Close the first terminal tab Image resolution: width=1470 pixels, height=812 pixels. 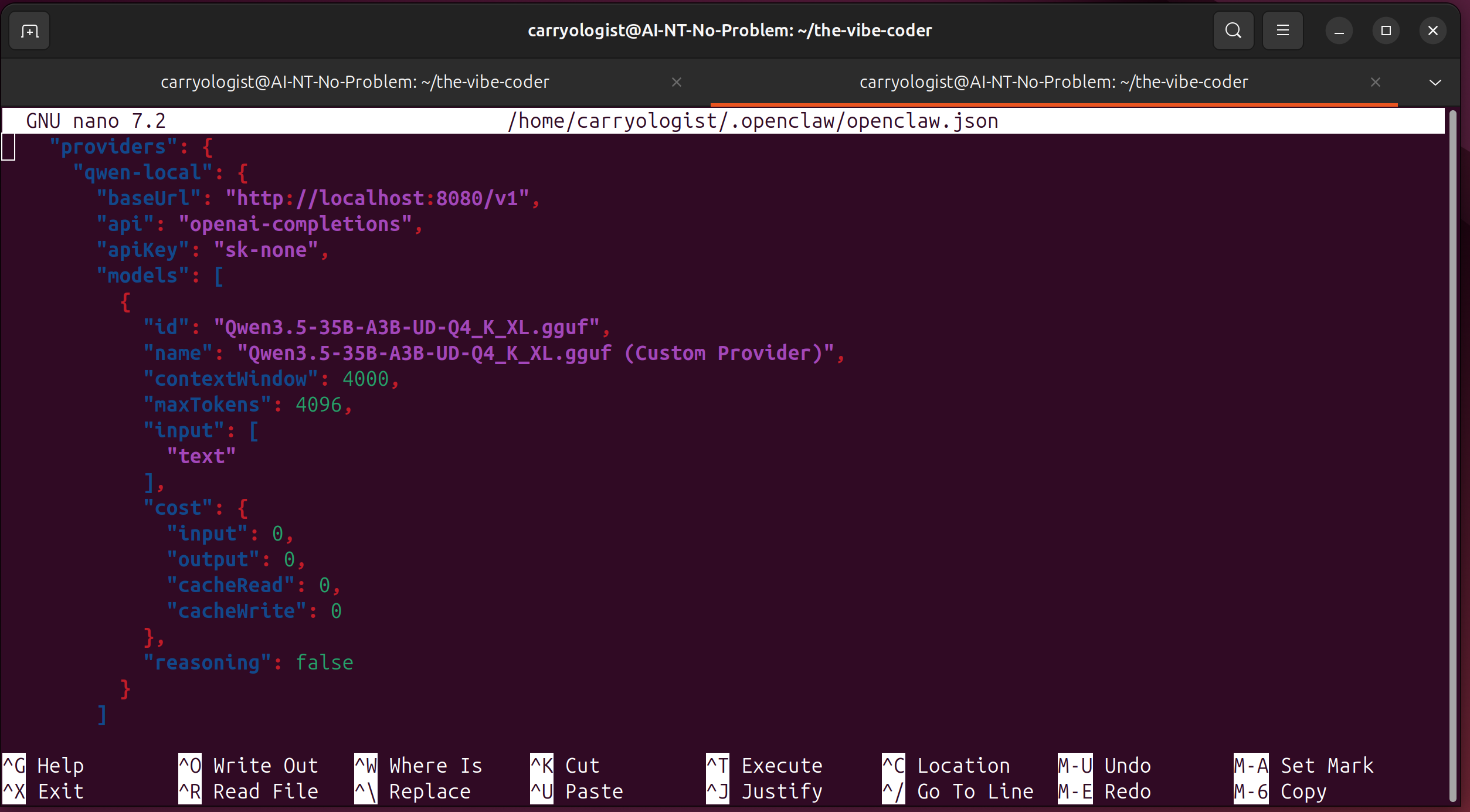[x=676, y=82]
